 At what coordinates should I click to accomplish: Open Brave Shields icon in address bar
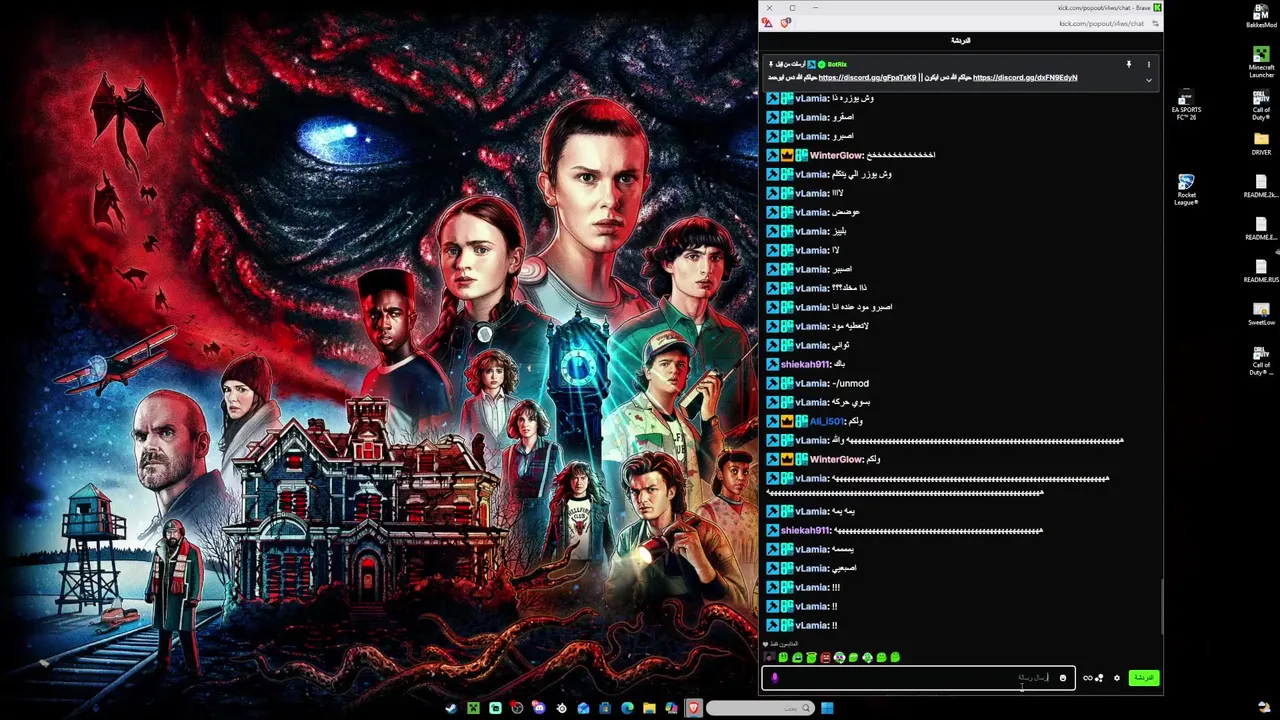click(786, 23)
